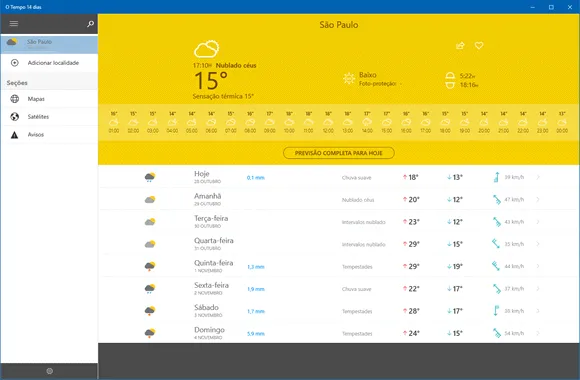
Task: Click the Sábado storm icon
Action: pos(150,311)
